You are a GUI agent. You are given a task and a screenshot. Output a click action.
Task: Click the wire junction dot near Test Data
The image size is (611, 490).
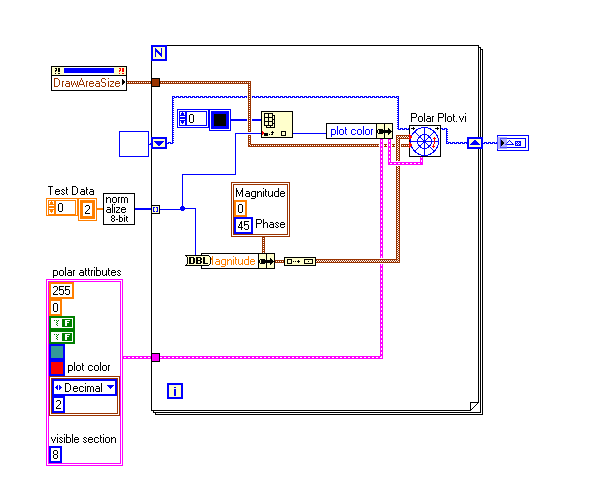coord(182,209)
